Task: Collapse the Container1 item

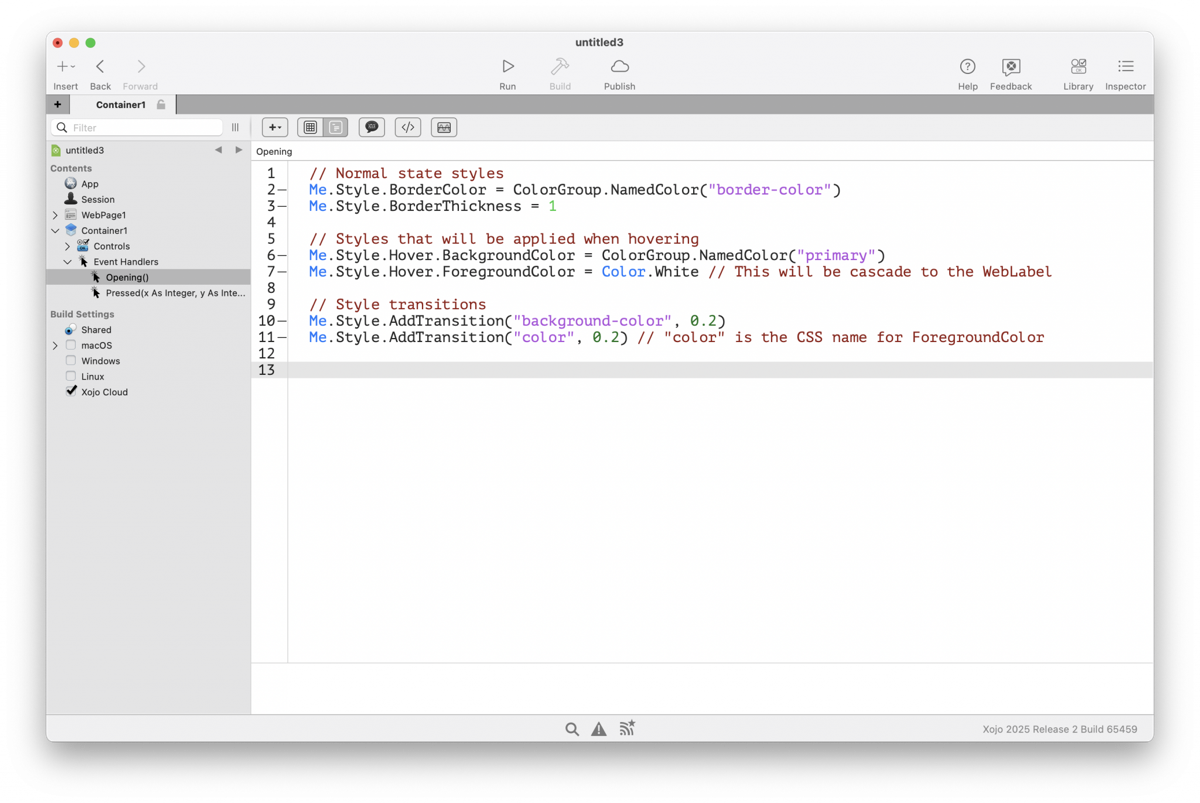Action: pyautogui.click(x=55, y=230)
